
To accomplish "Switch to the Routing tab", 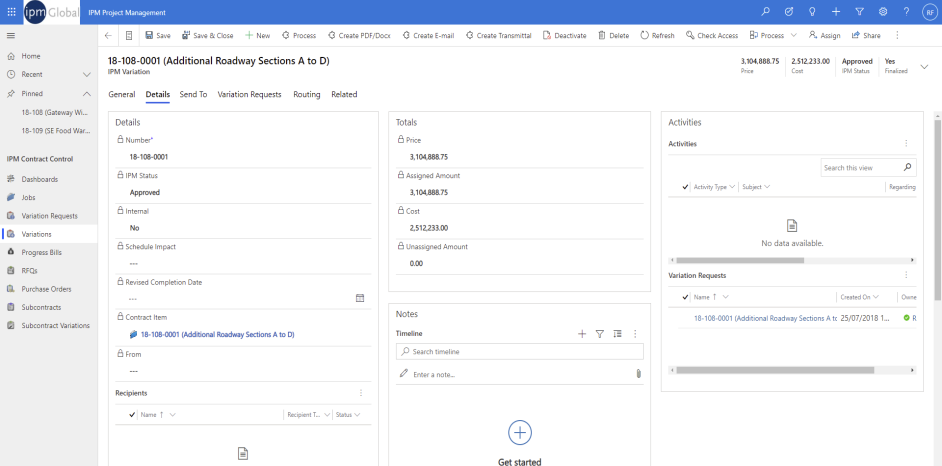I will coord(306,94).
